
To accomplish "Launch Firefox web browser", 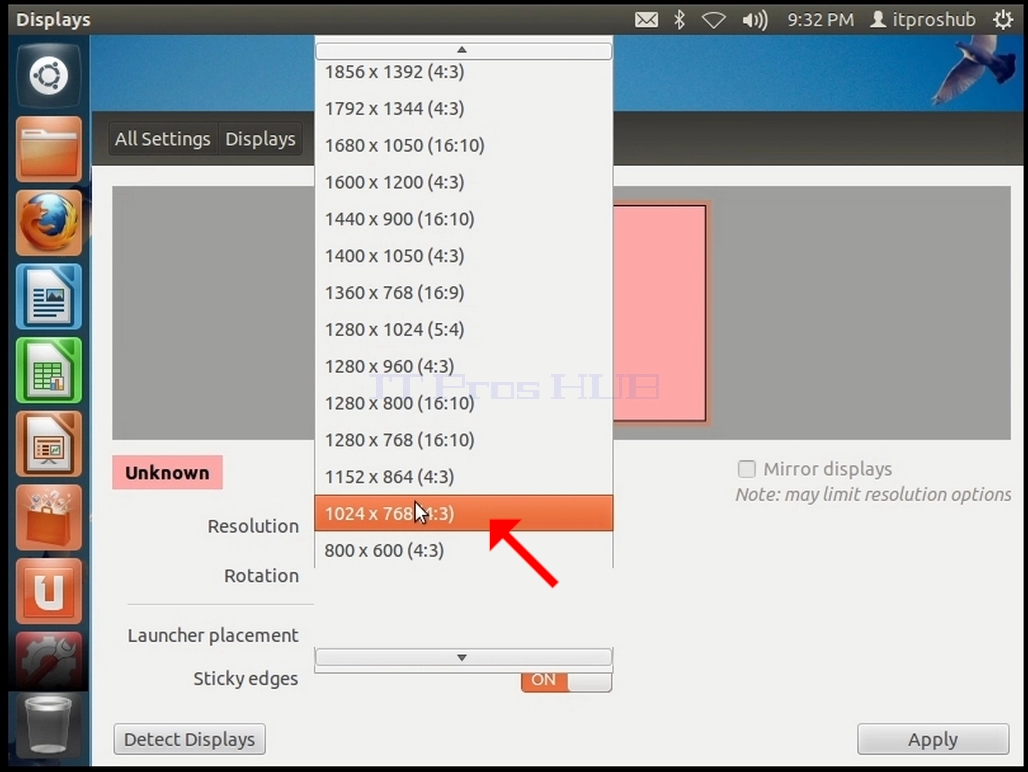I will (49, 223).
